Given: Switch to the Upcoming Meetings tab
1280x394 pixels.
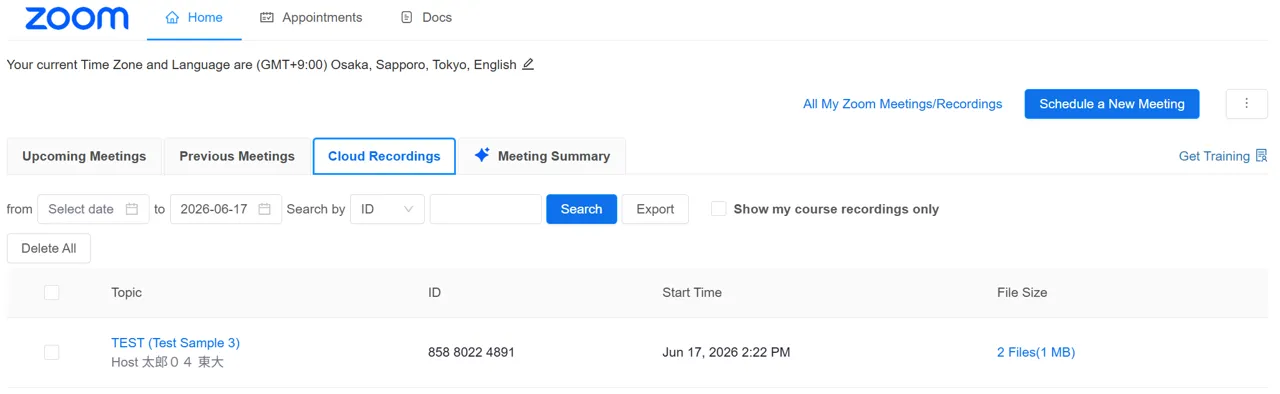Looking at the screenshot, I should (x=84, y=156).
